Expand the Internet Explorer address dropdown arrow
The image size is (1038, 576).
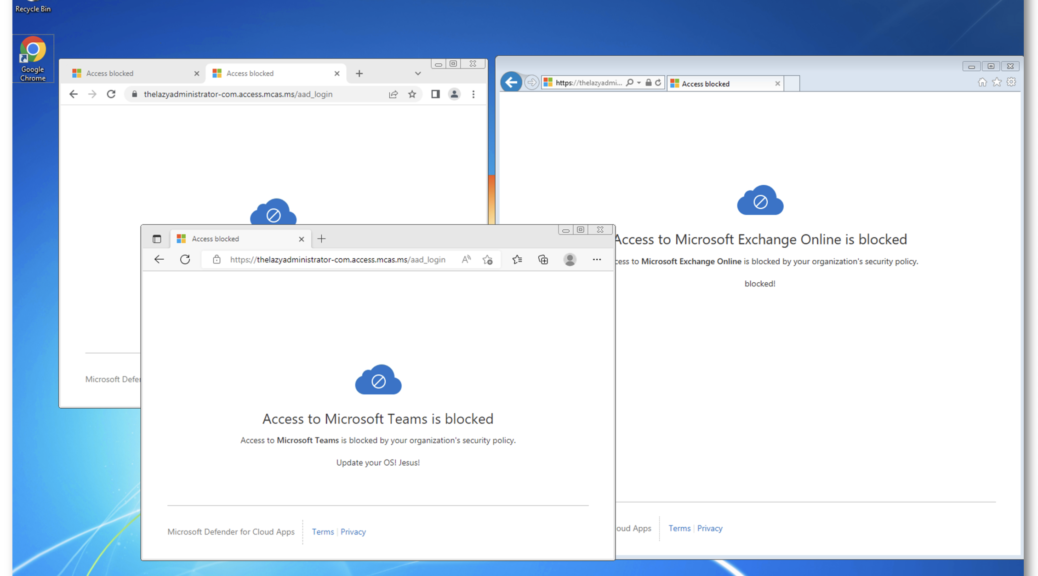[639, 83]
